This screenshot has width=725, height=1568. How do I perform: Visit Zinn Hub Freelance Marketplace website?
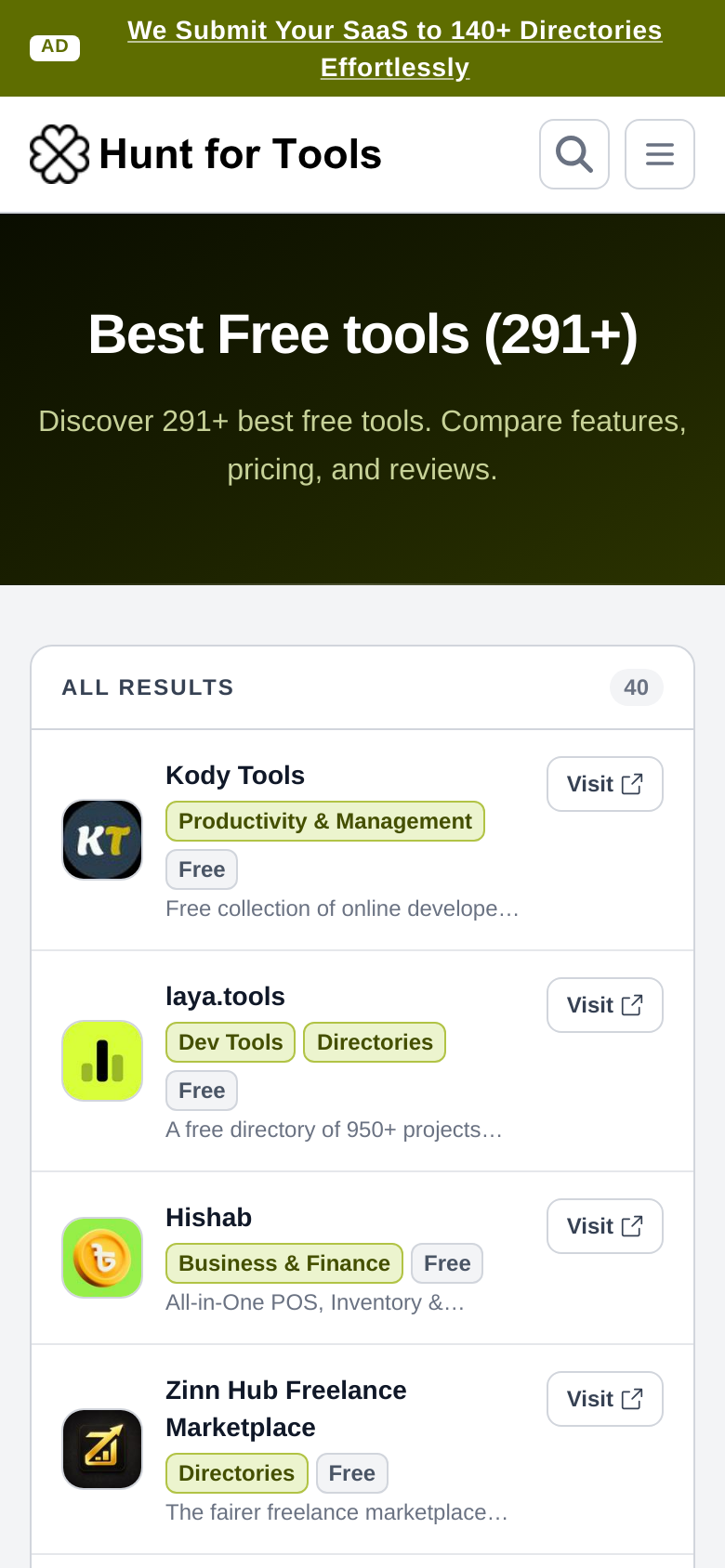[605, 1399]
